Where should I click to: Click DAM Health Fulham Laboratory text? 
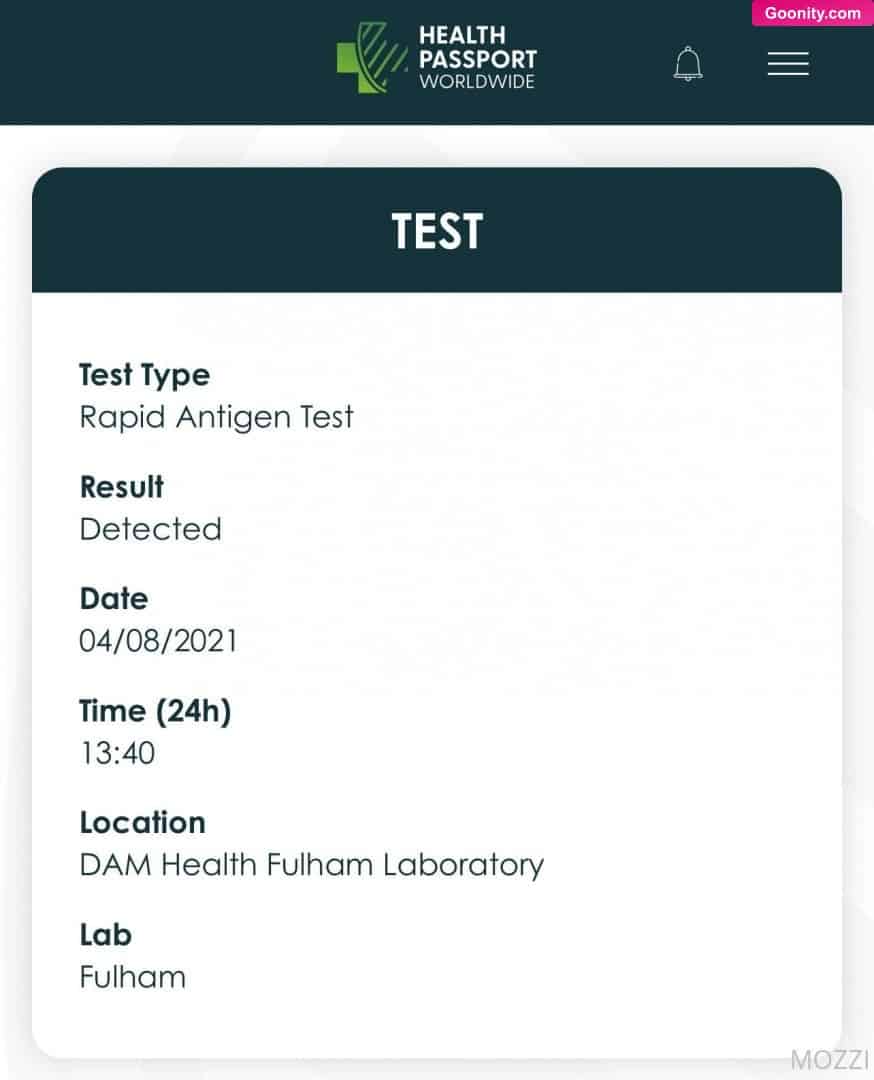click(x=311, y=864)
